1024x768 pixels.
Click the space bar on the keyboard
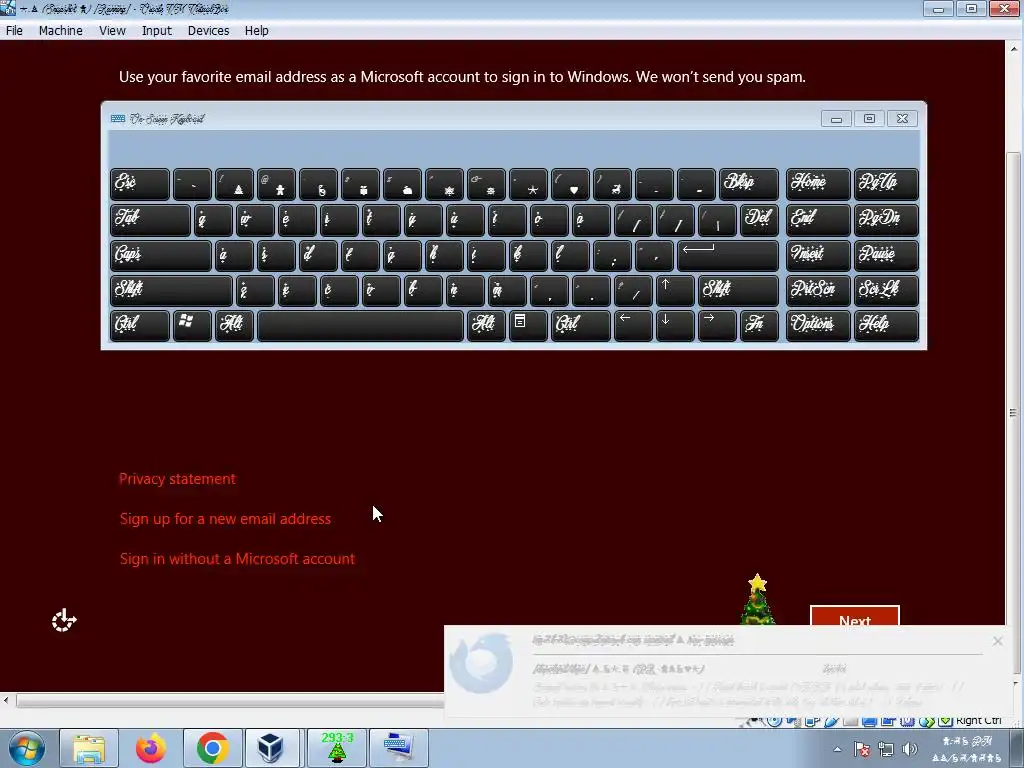(360, 325)
